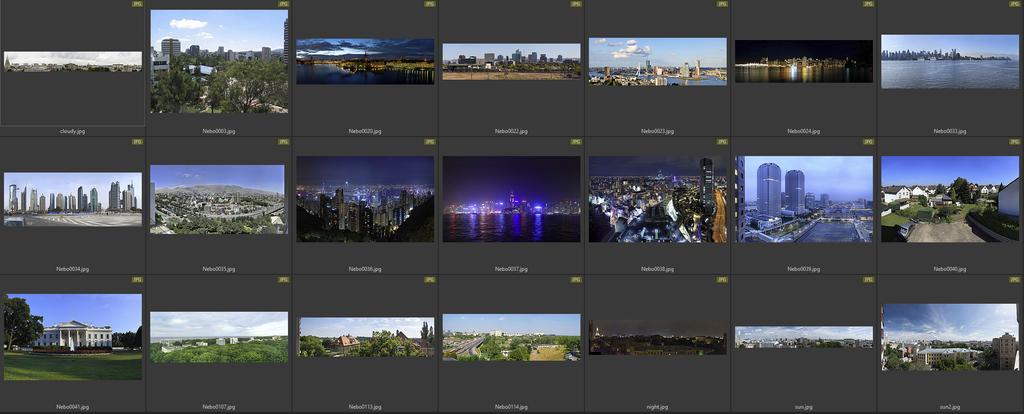Click the Nebo0035.jpg mountain city thumbnail
Image resolution: width=1024 pixels, height=414 pixels.
[x=219, y=199]
